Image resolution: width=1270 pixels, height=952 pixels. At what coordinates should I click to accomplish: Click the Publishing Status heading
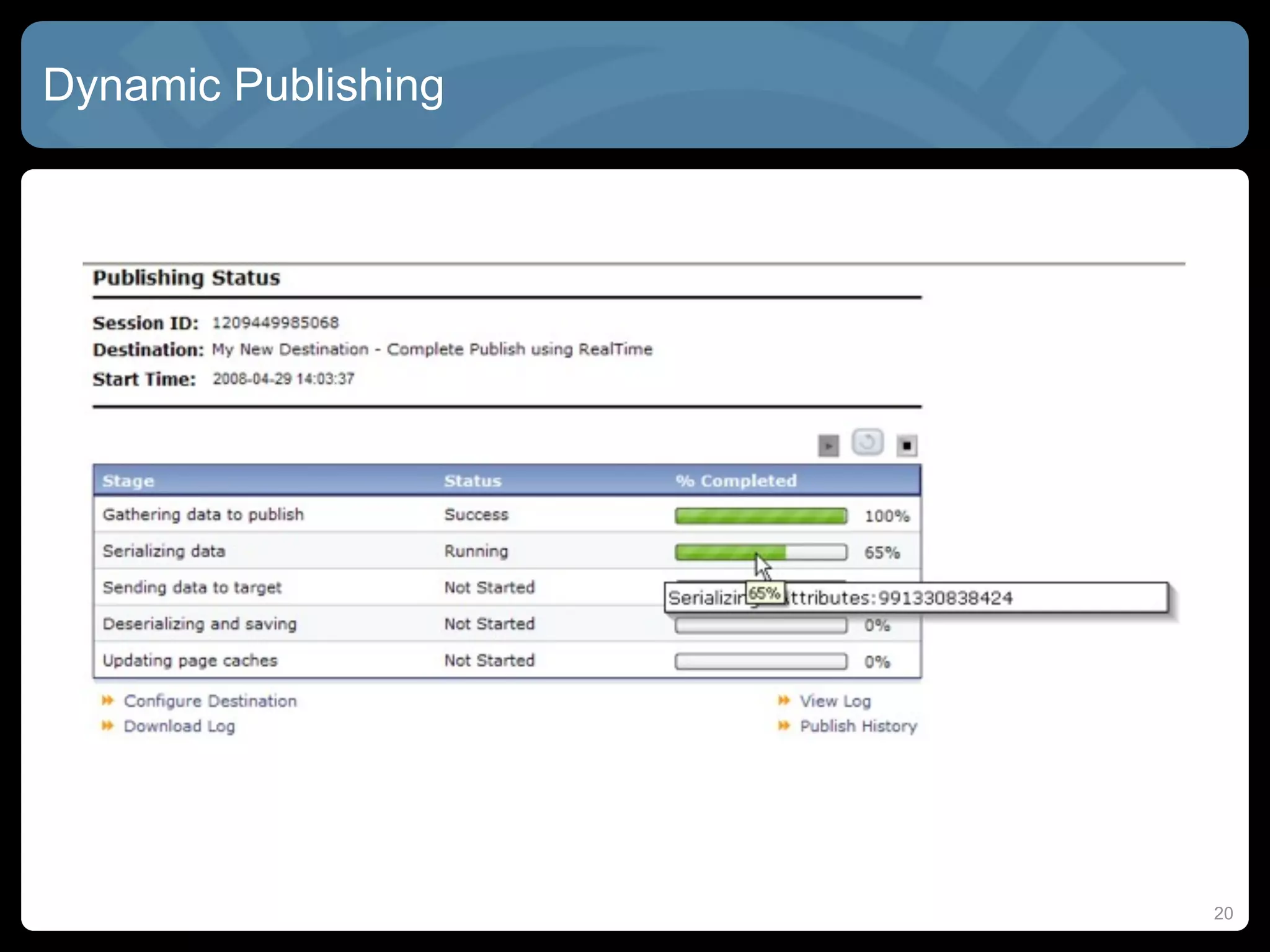click(186, 278)
